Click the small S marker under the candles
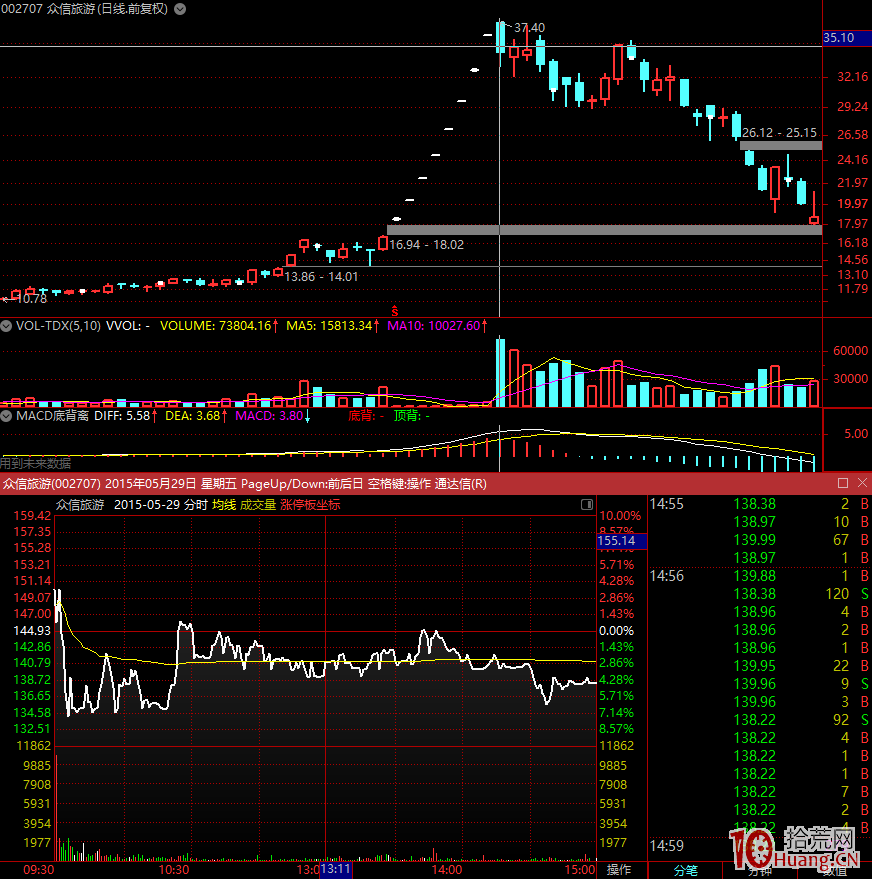 395,309
